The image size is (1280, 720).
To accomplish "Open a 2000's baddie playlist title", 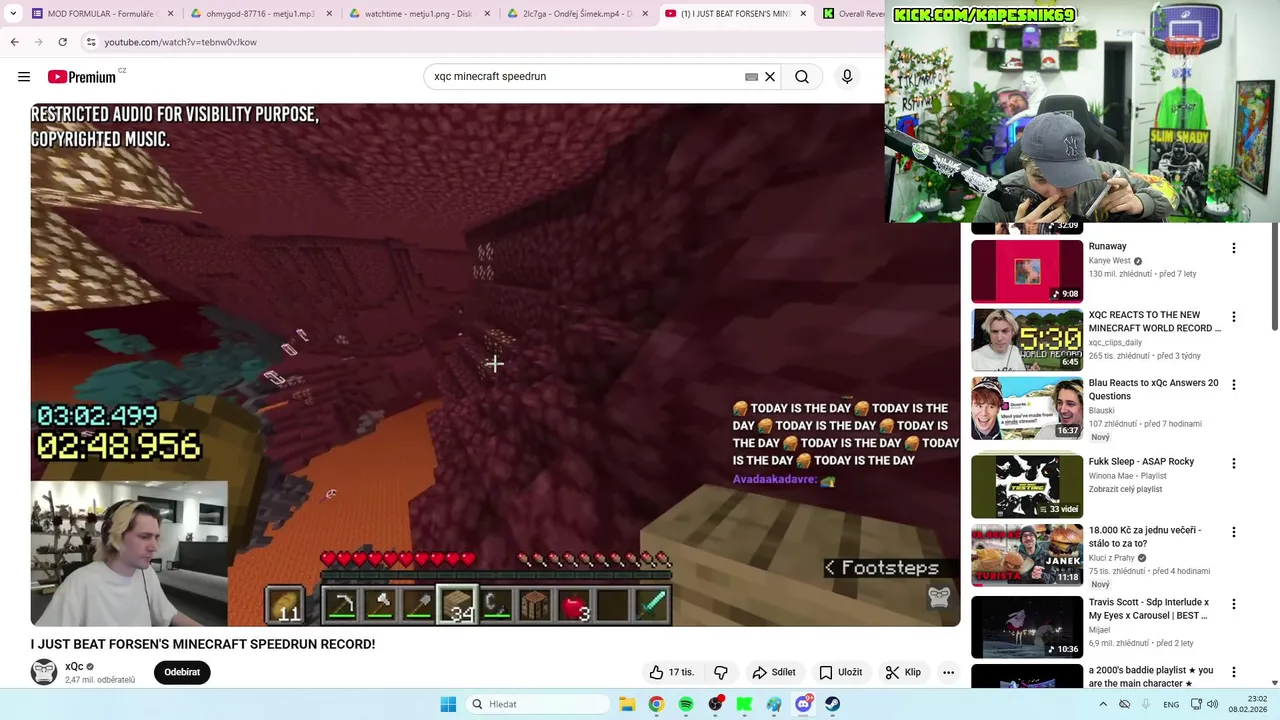I will pyautogui.click(x=1150, y=677).
